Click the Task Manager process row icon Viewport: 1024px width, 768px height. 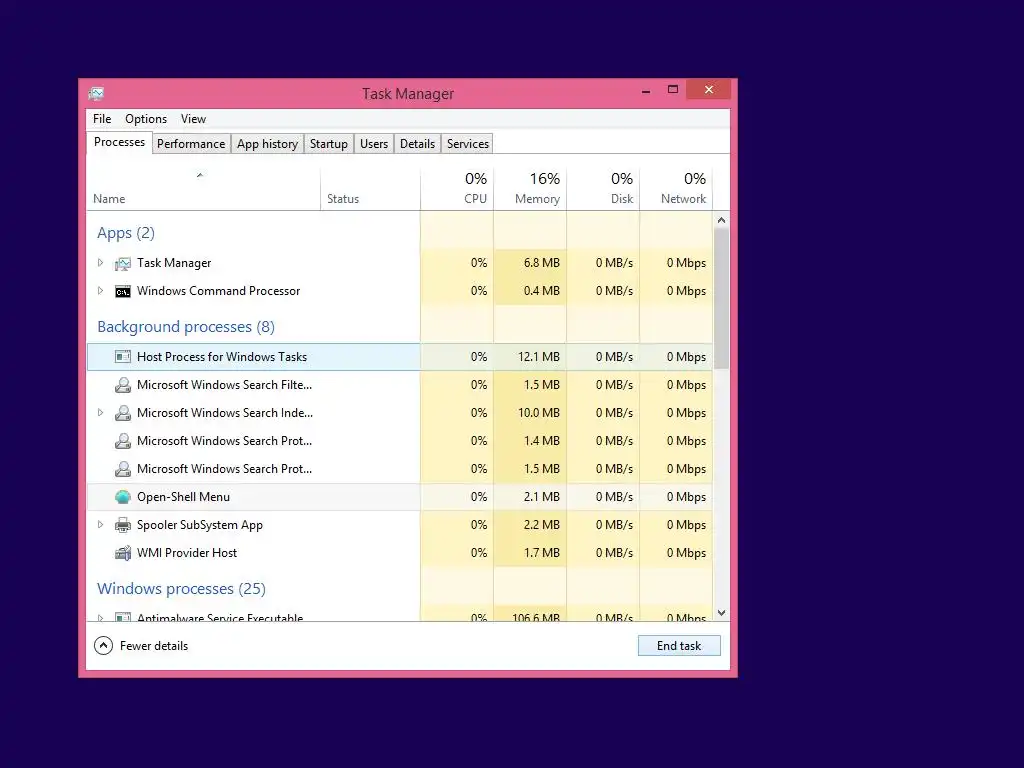[123, 263]
